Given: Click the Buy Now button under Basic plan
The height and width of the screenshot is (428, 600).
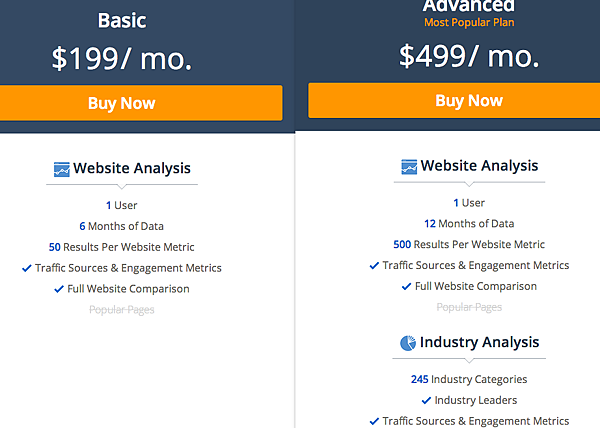Looking at the screenshot, I should click(x=141, y=103).
